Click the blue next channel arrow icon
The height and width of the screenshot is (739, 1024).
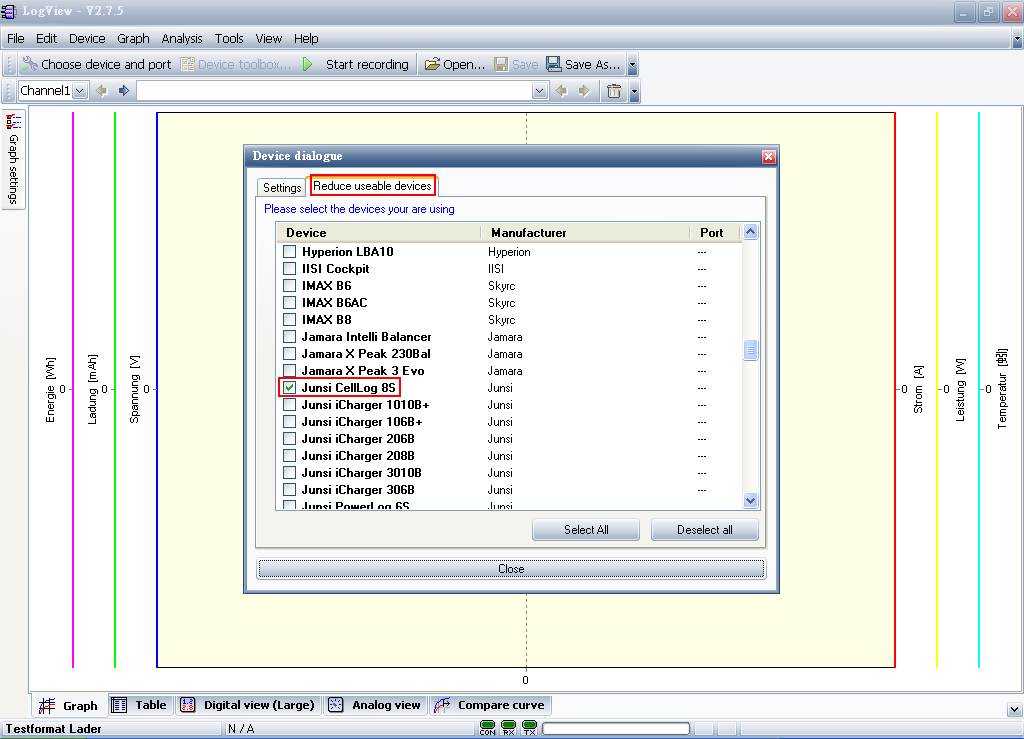coord(124,91)
